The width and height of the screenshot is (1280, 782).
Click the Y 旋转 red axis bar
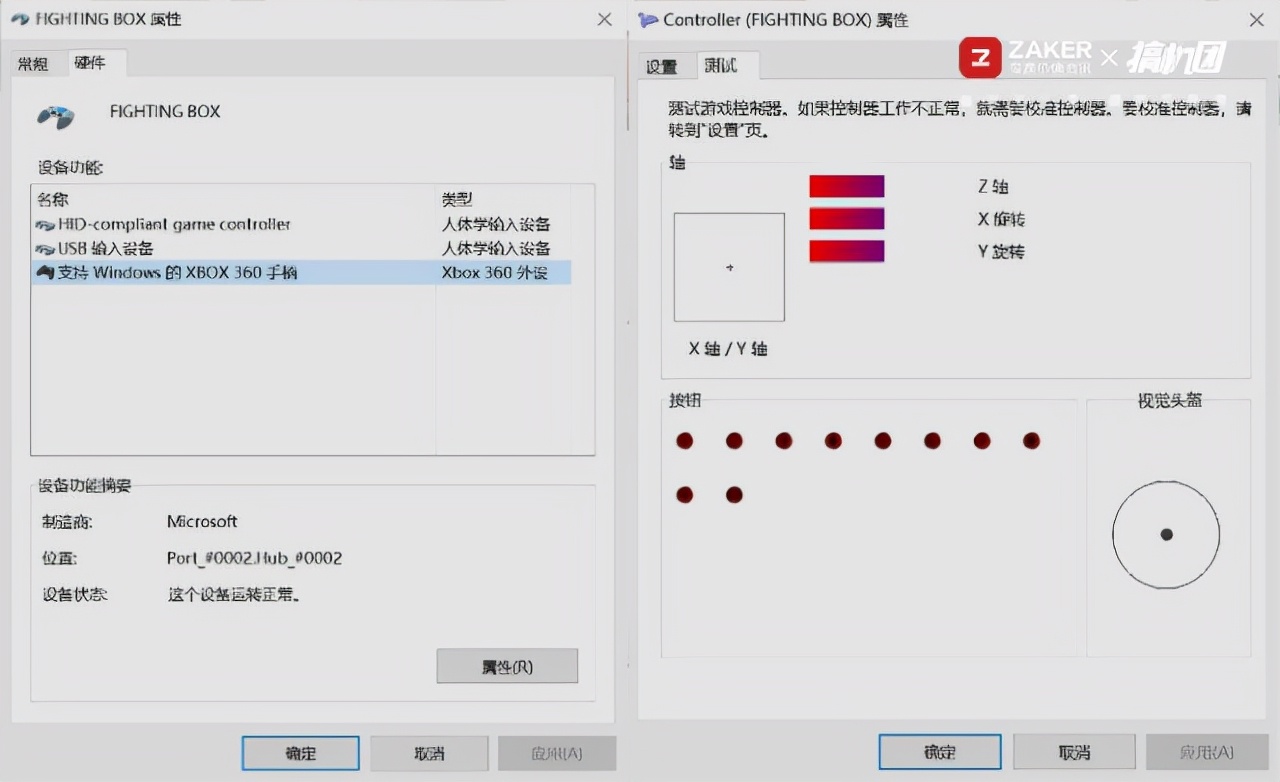click(847, 251)
